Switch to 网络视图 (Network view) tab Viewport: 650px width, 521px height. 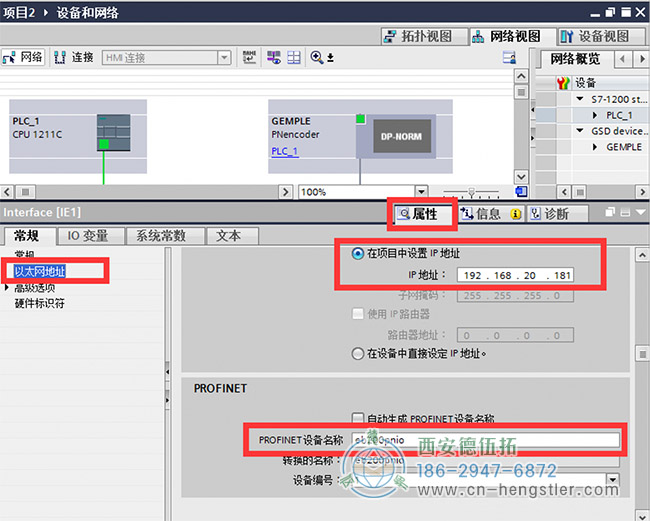513,36
